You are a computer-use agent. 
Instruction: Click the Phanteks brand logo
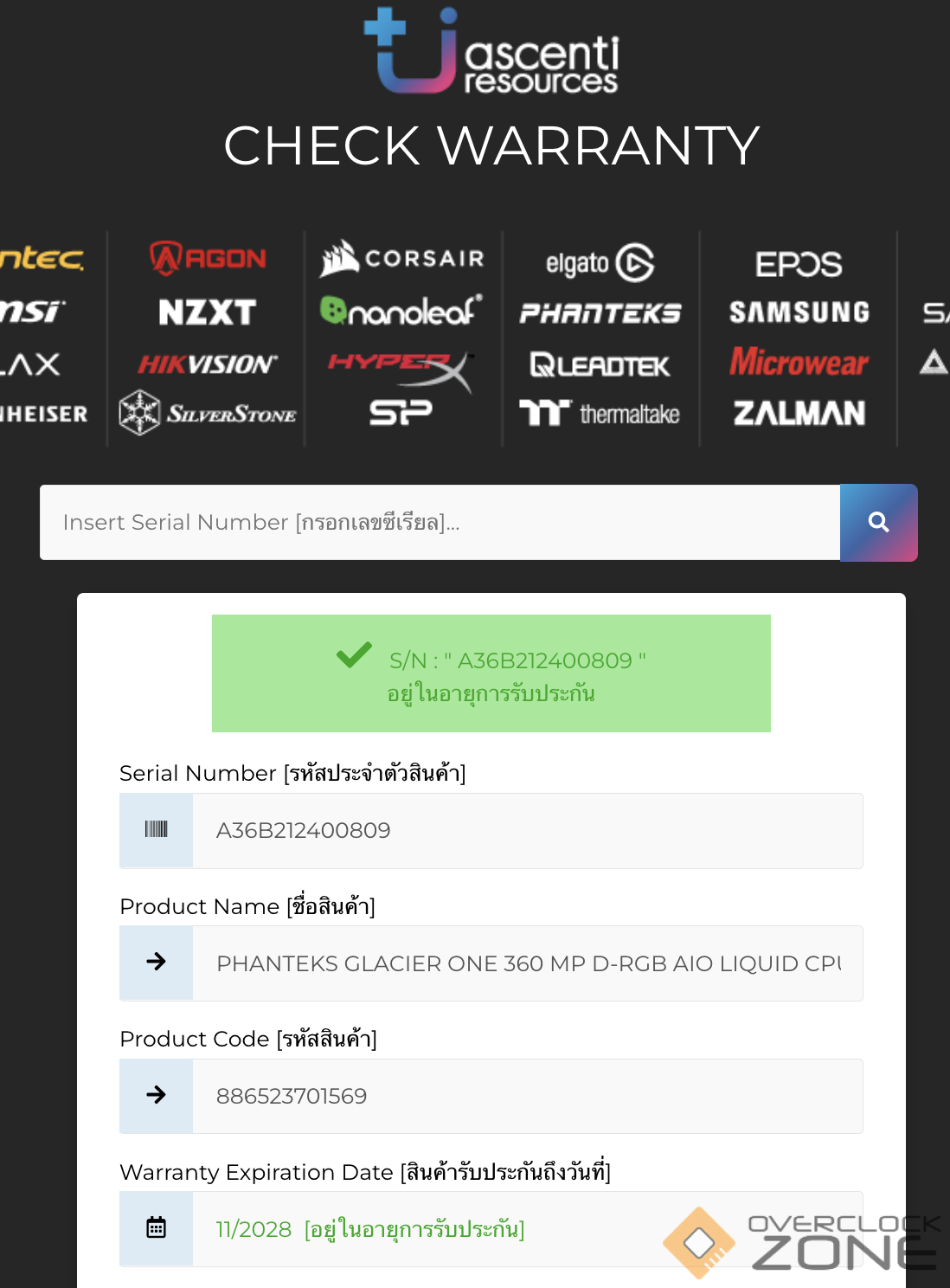pos(600,312)
